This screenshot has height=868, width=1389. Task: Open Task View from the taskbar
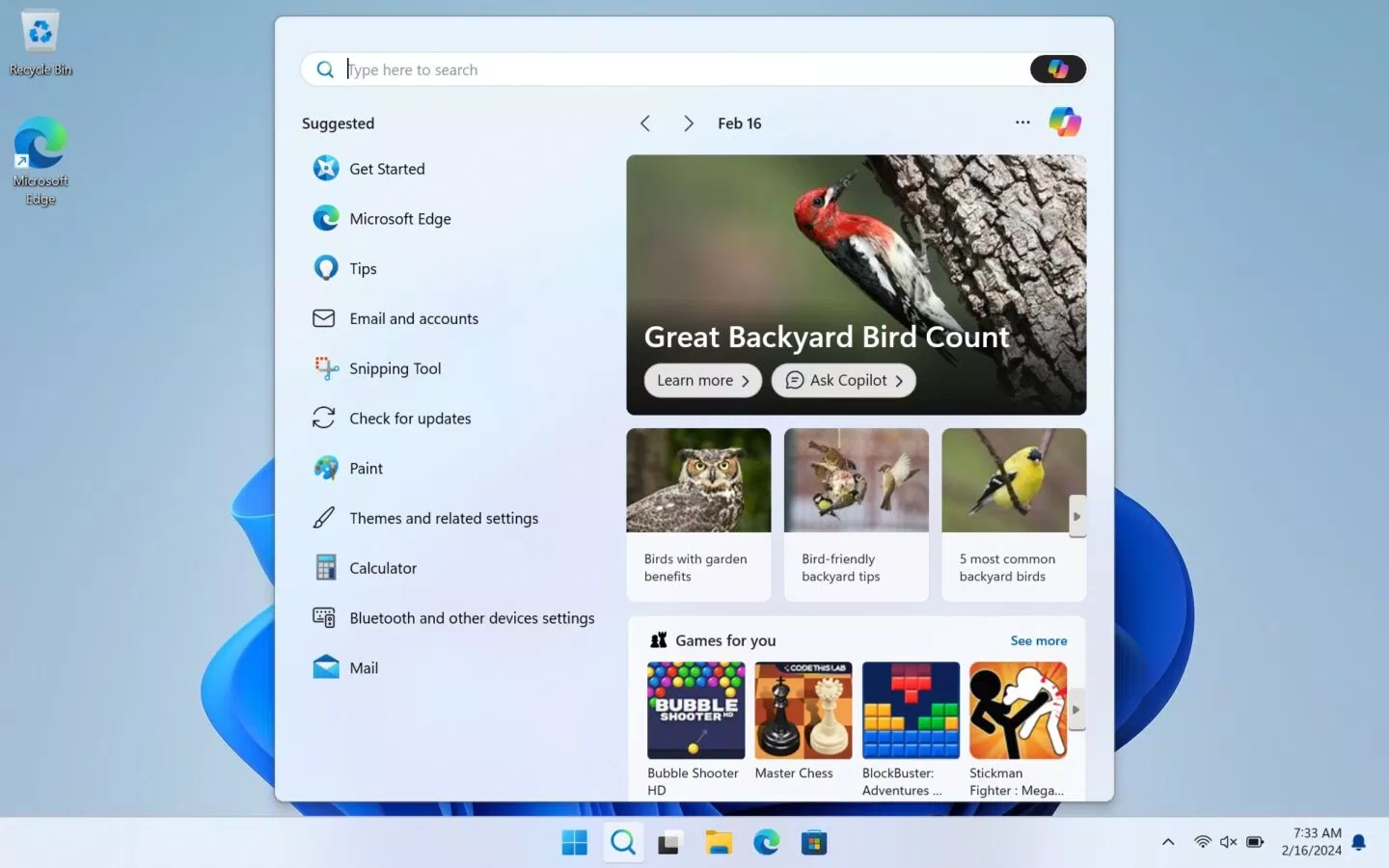(x=670, y=843)
